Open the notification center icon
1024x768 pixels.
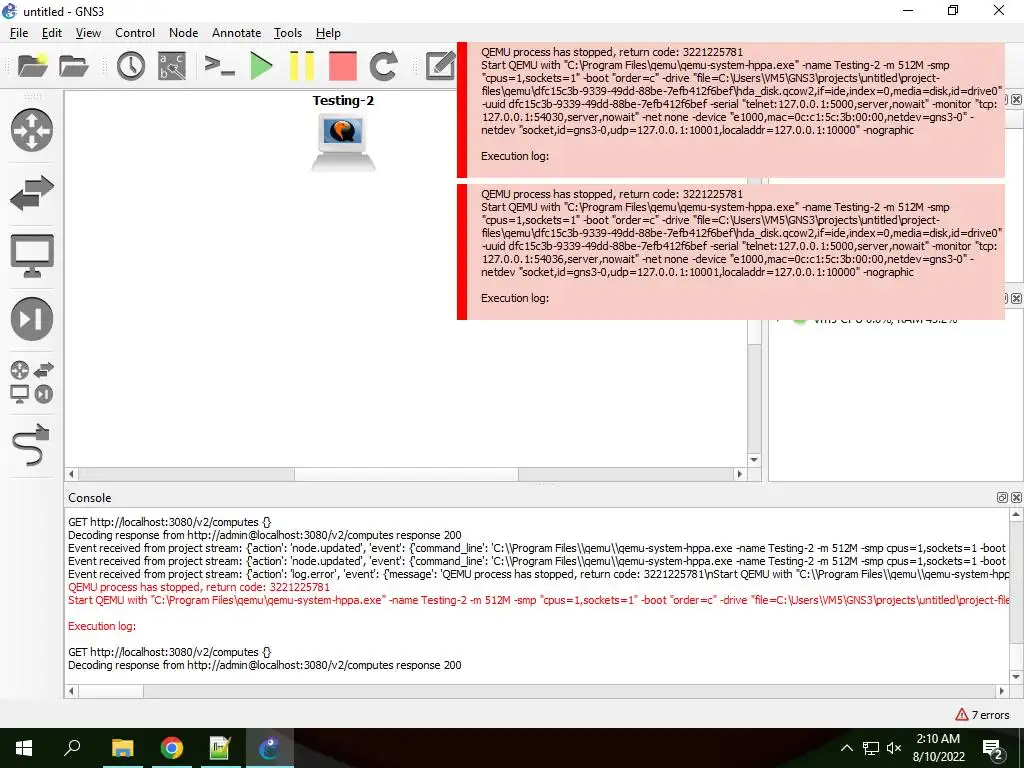[x=993, y=748]
